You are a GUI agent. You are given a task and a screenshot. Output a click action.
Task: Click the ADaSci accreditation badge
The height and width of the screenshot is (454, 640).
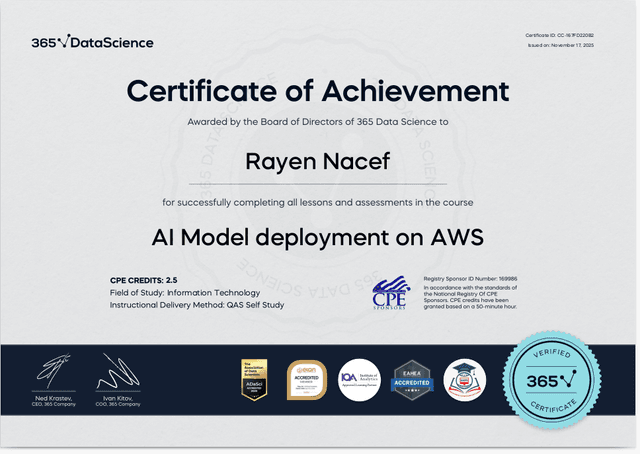[x=254, y=380]
